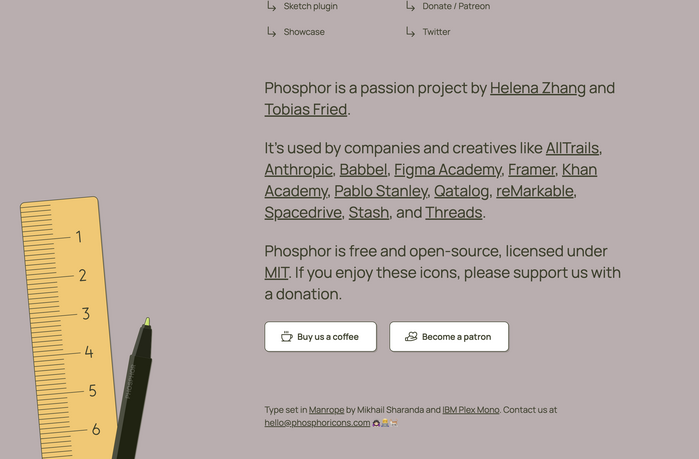This screenshot has height=459, width=699.
Task: Click the hello@phosphoricons.com email link
Action: [x=317, y=423]
